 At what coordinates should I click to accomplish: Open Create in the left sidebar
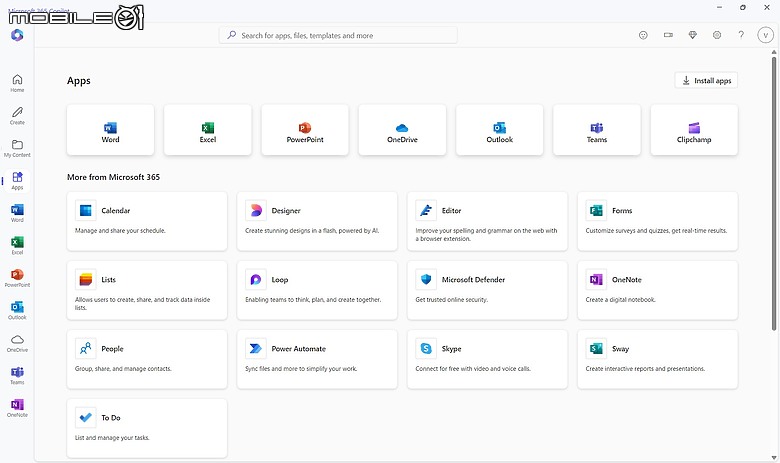pos(17,115)
